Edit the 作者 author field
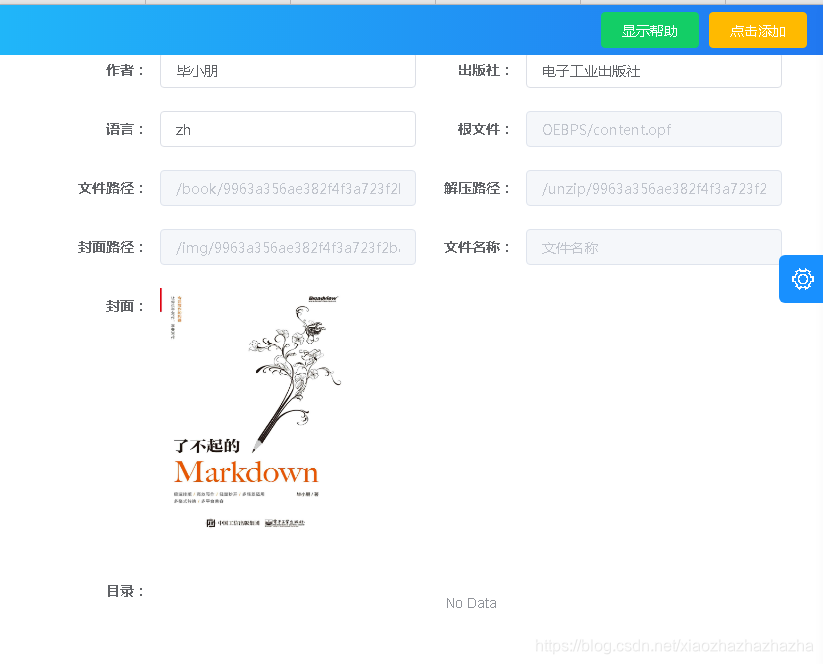 288,71
